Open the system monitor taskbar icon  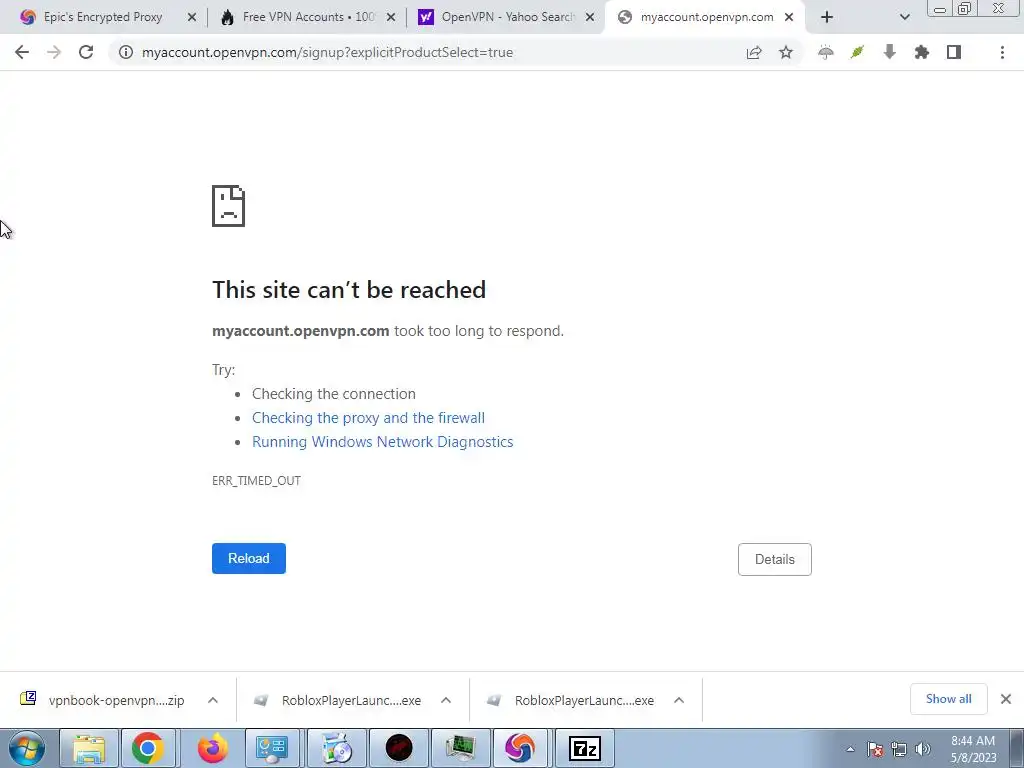tap(461, 748)
